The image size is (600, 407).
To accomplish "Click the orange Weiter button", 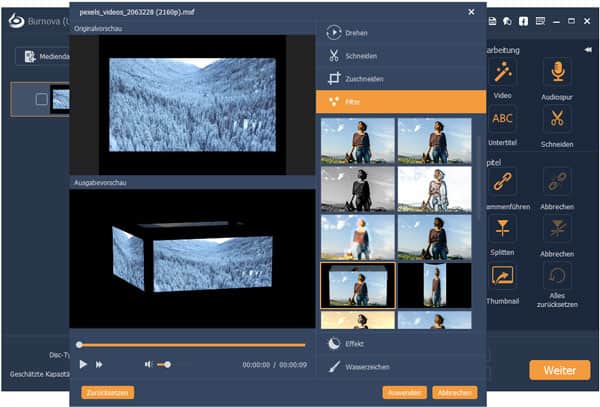I will click(559, 371).
